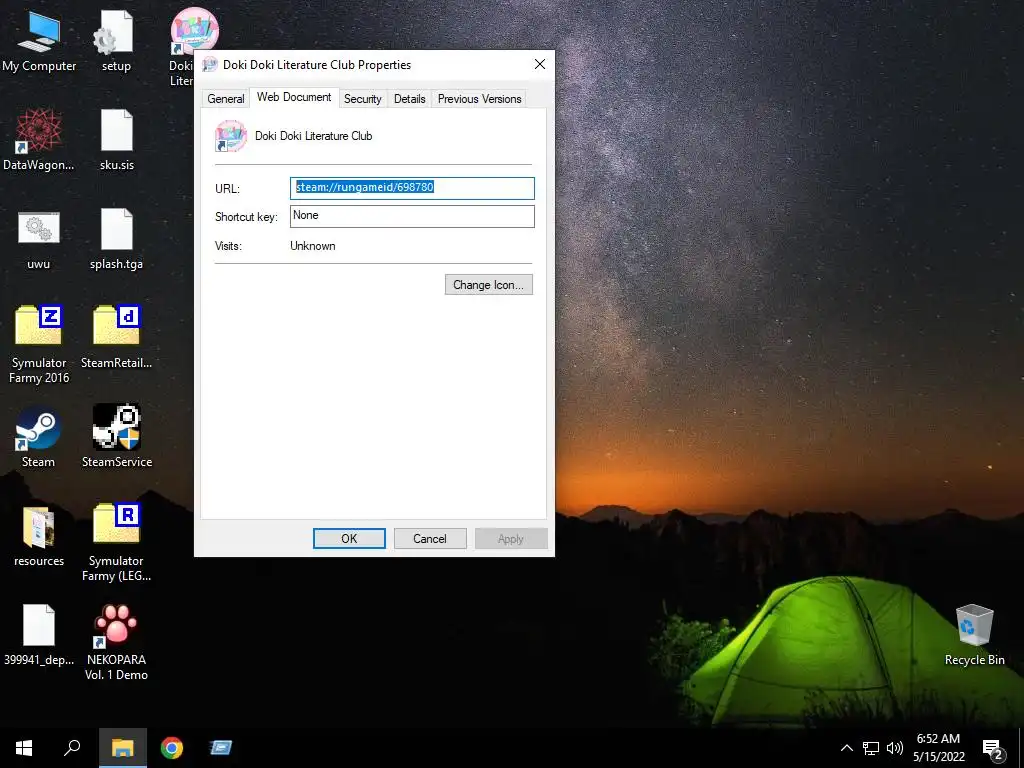This screenshot has height=768, width=1024.
Task: Open the Windows Start menu
Action: tap(24, 748)
